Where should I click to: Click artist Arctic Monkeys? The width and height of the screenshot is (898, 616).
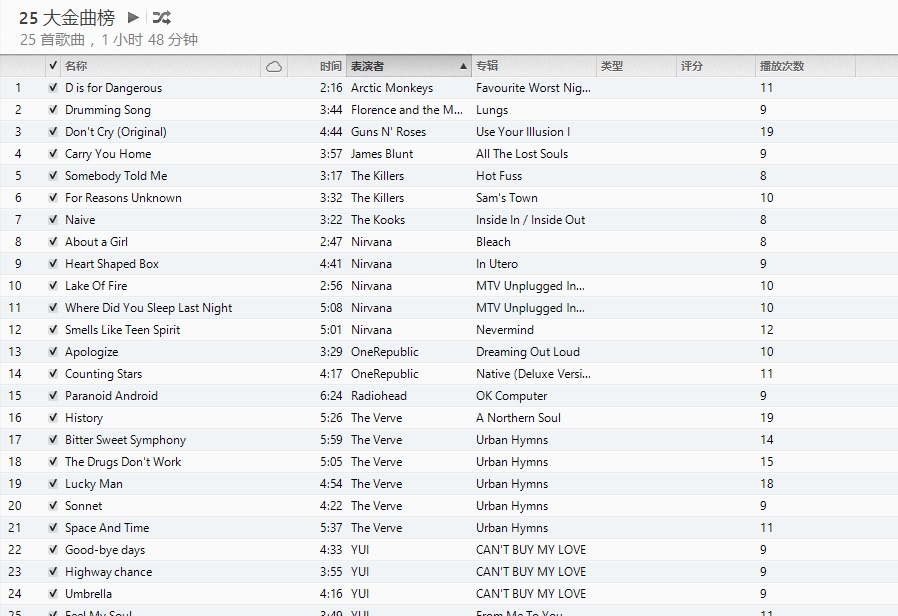coord(392,88)
